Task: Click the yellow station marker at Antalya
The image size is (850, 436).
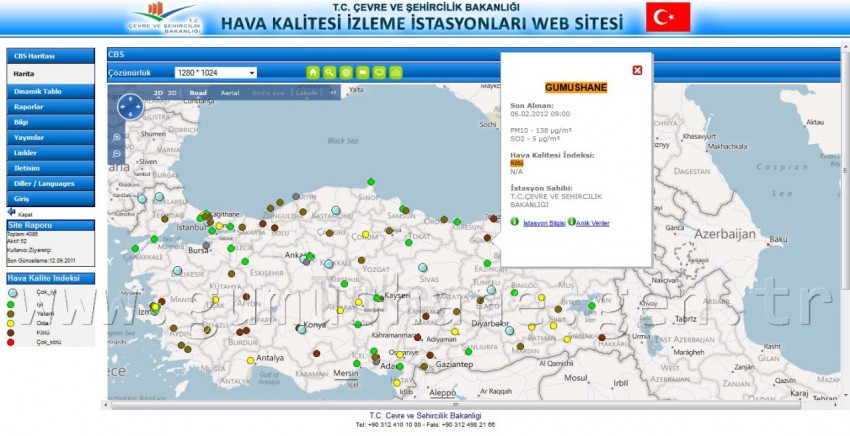Action: (250, 360)
